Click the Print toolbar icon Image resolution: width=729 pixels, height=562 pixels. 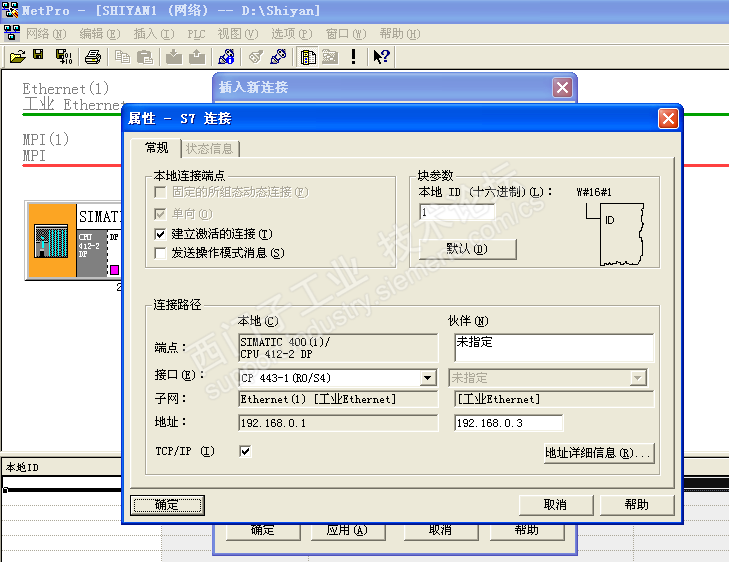click(93, 57)
